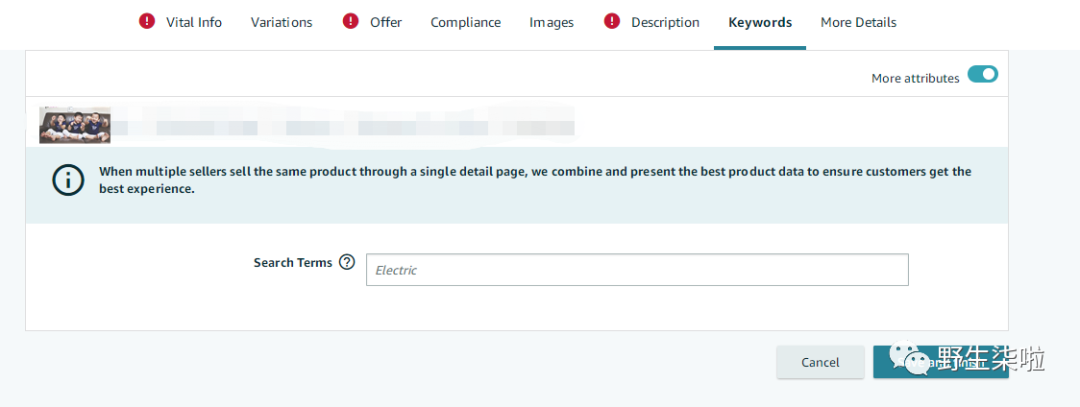The width and height of the screenshot is (1080, 407).
Task: Select the Compliance tab
Action: point(465,22)
